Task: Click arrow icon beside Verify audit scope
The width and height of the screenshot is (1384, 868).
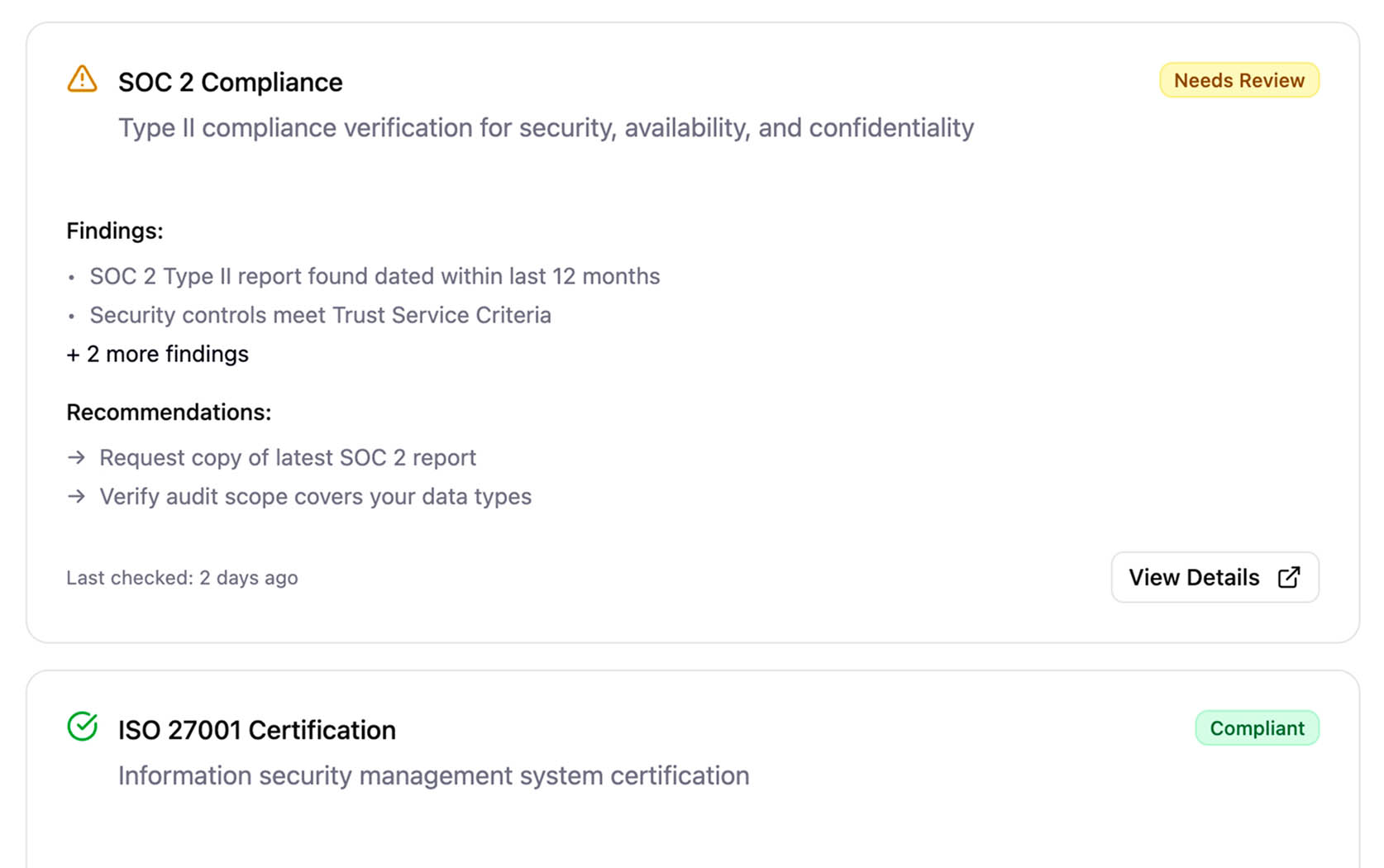Action: coord(77,496)
